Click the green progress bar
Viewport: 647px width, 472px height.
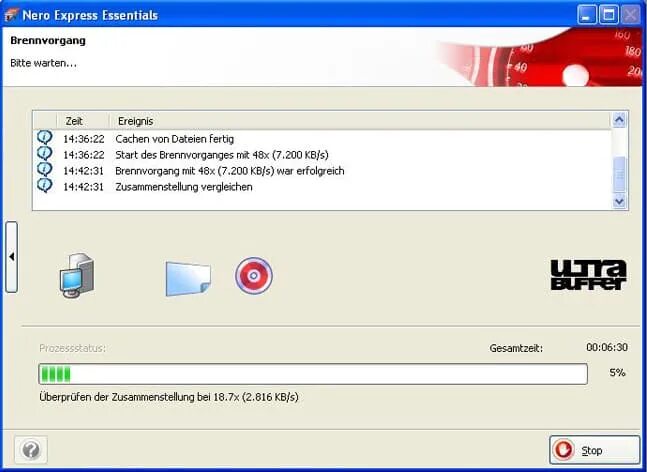point(313,374)
